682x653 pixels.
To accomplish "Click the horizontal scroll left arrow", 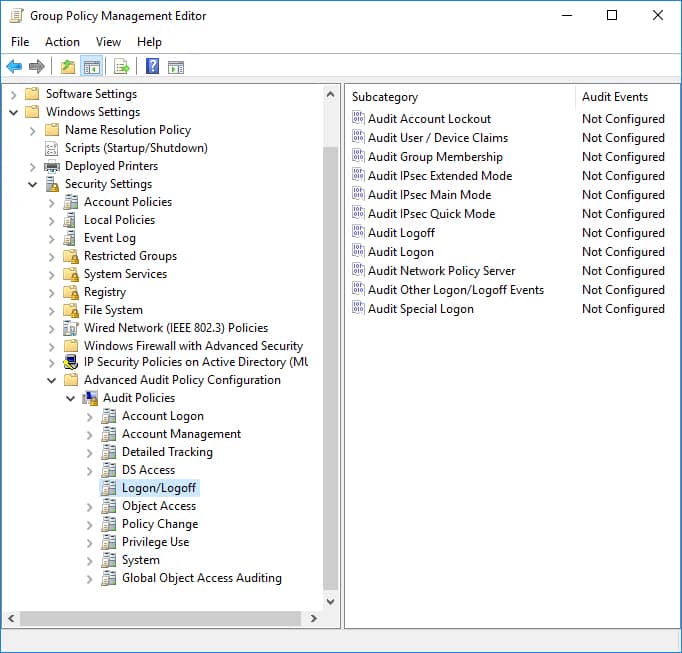I will [x=11, y=618].
